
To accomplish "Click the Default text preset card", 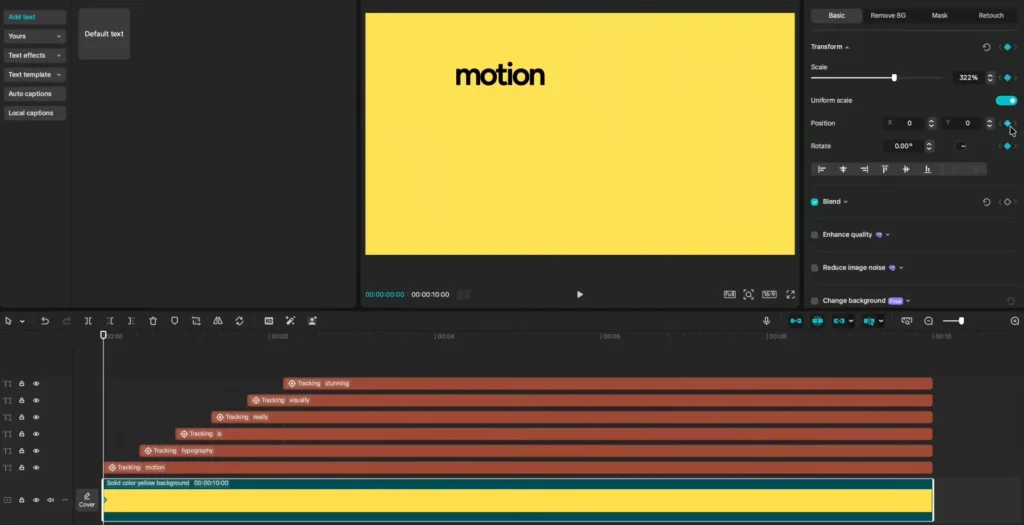I will coord(104,34).
